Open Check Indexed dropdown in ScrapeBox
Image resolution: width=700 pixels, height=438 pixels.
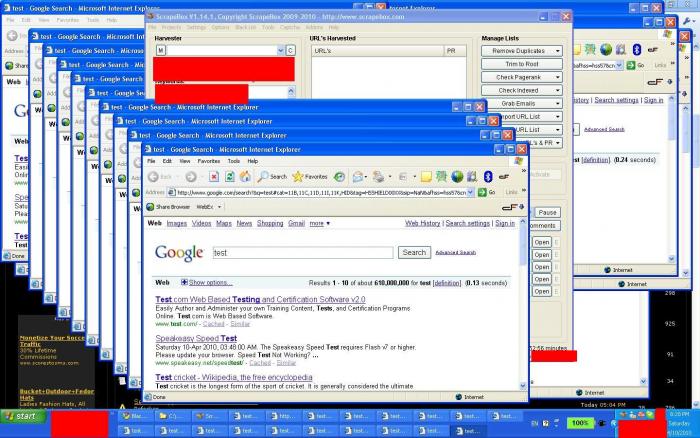(x=558, y=90)
